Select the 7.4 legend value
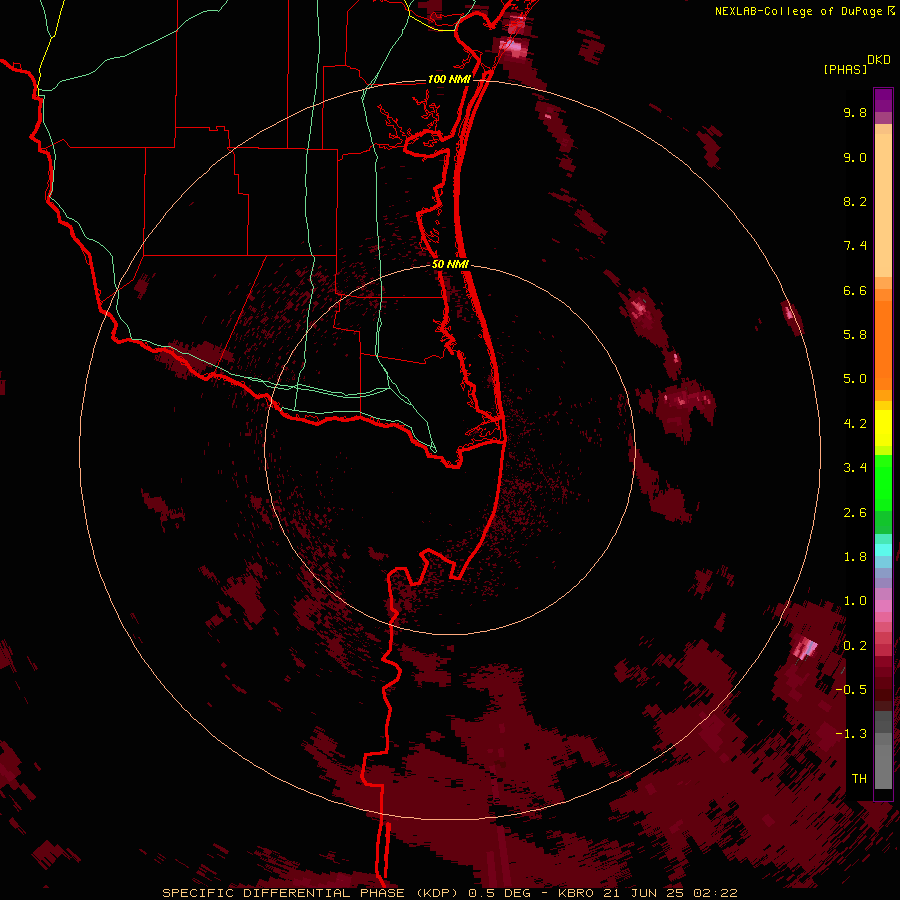The height and width of the screenshot is (900, 900). pos(855,246)
